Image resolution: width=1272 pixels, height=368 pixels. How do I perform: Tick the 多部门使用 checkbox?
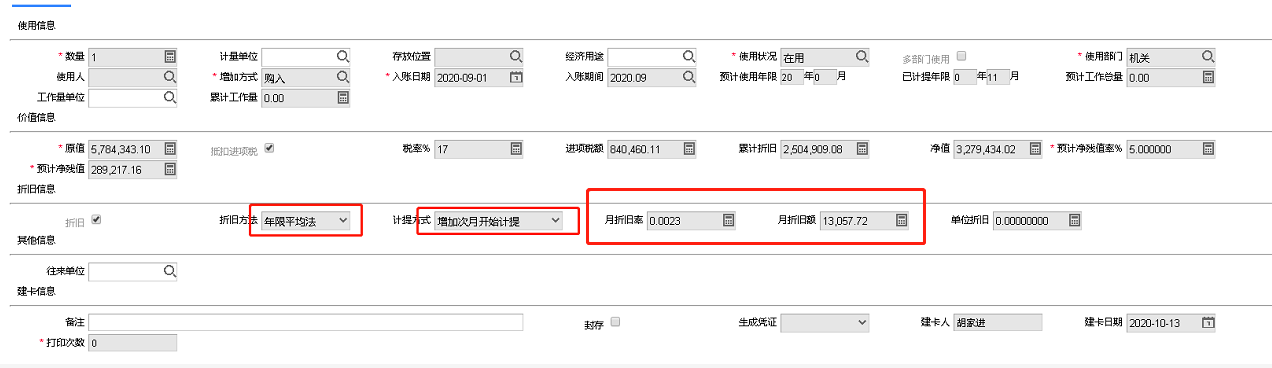[961, 56]
